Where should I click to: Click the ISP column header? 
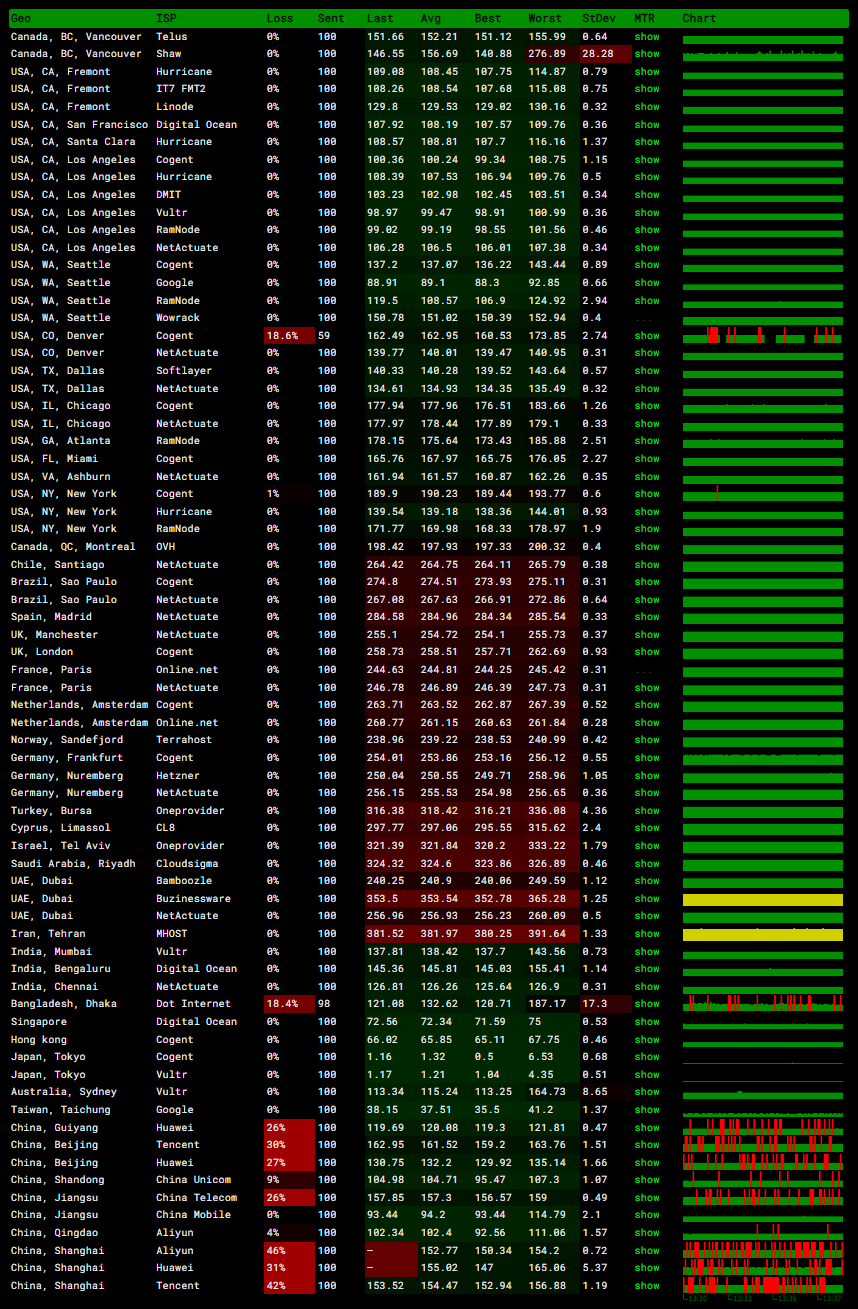pos(166,18)
